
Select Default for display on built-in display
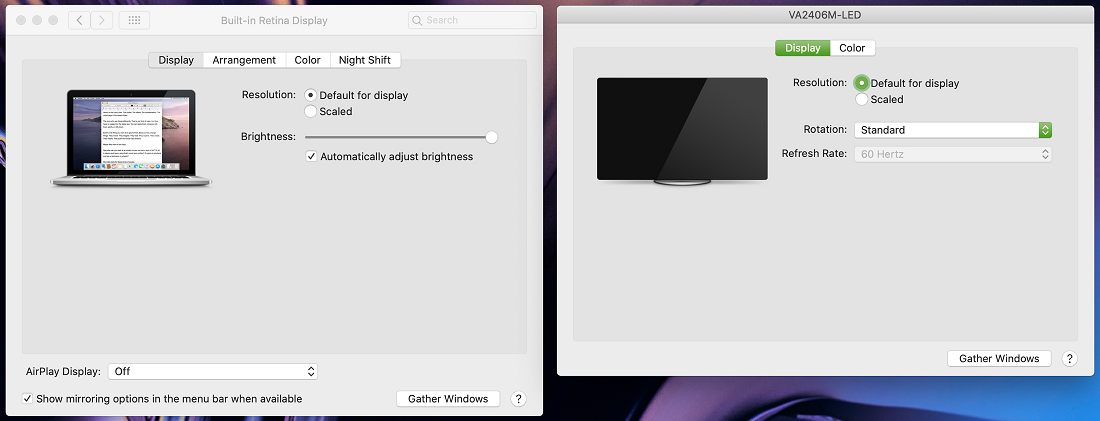[x=311, y=95]
